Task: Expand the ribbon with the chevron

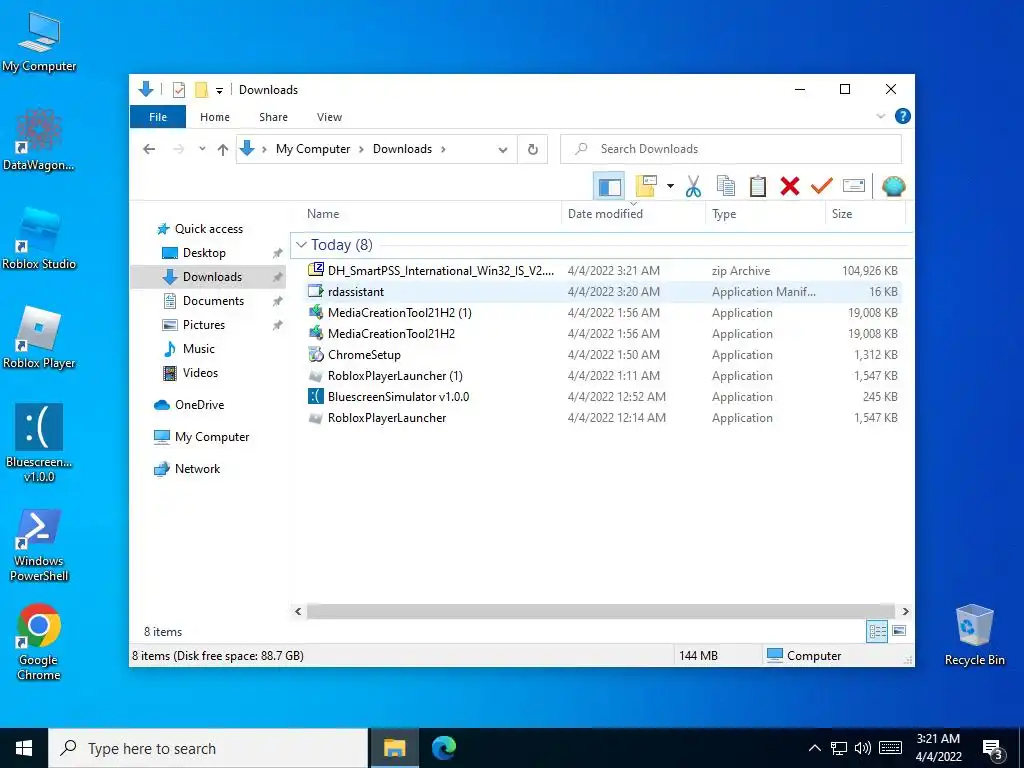Action: tap(880, 116)
